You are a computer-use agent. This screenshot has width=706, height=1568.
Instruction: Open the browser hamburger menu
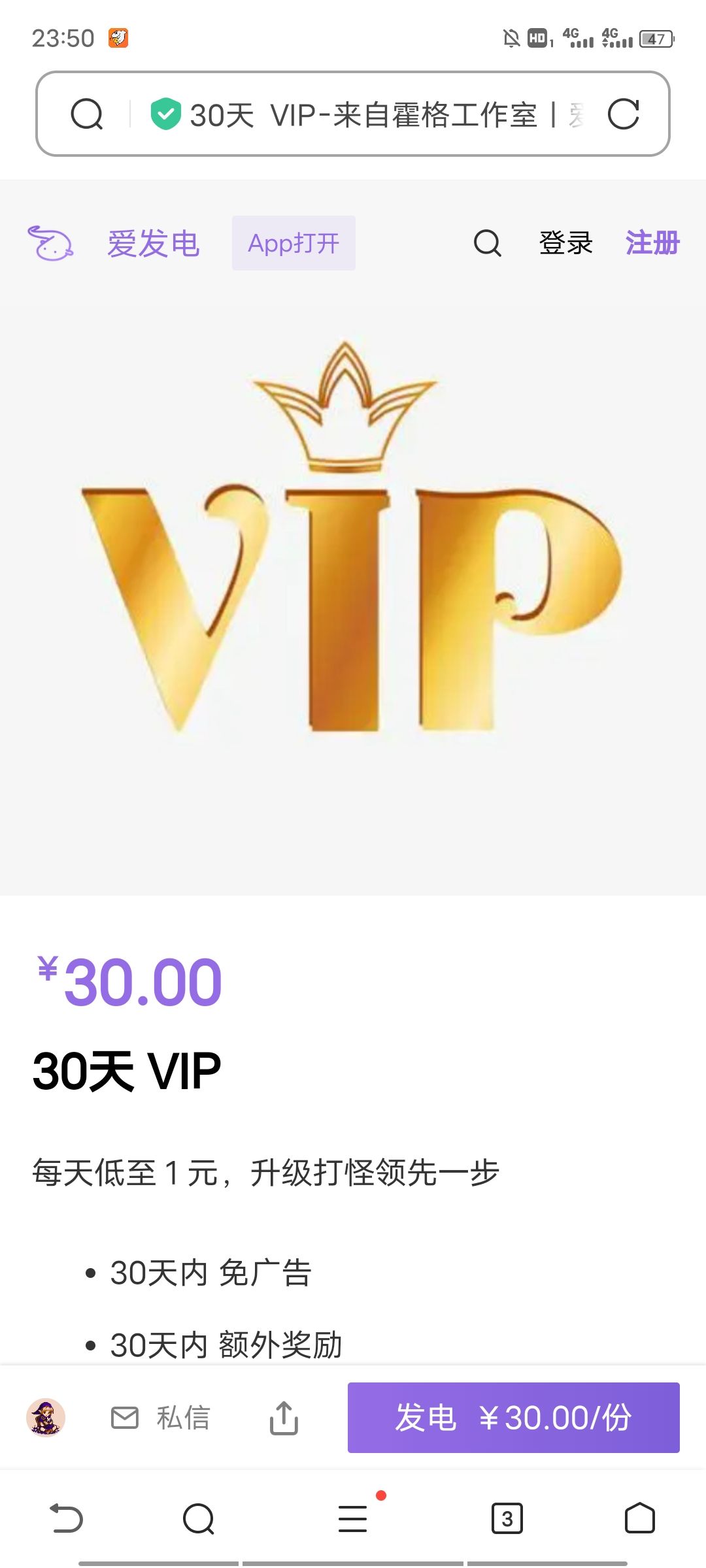(353, 1518)
